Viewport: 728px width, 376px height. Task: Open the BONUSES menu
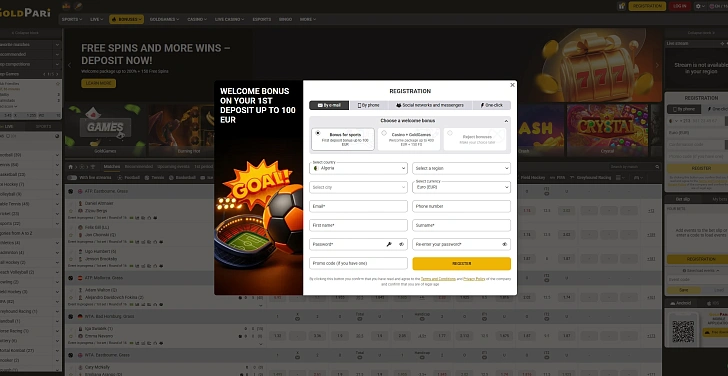pos(126,19)
